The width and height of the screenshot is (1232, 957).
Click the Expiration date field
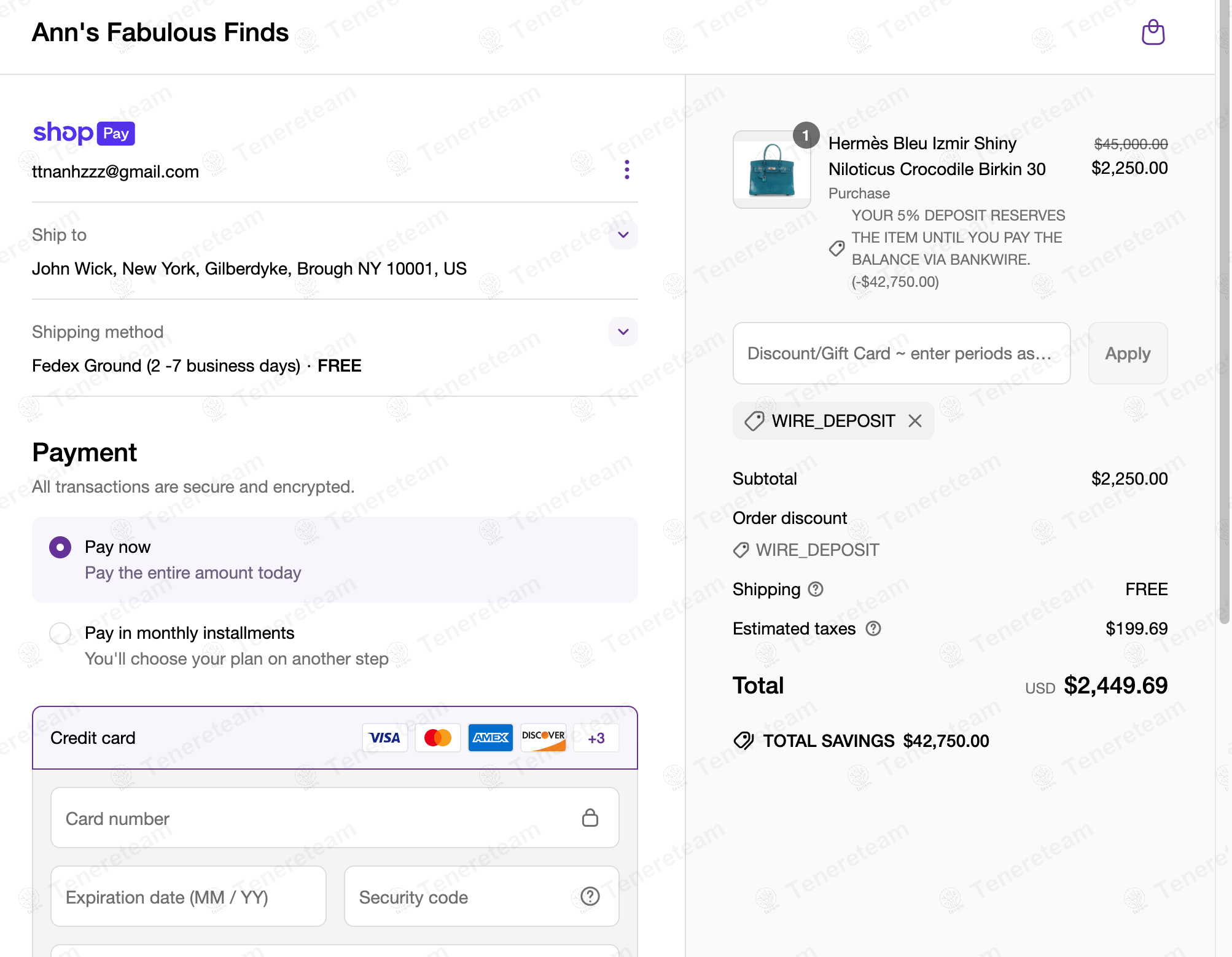188,896
